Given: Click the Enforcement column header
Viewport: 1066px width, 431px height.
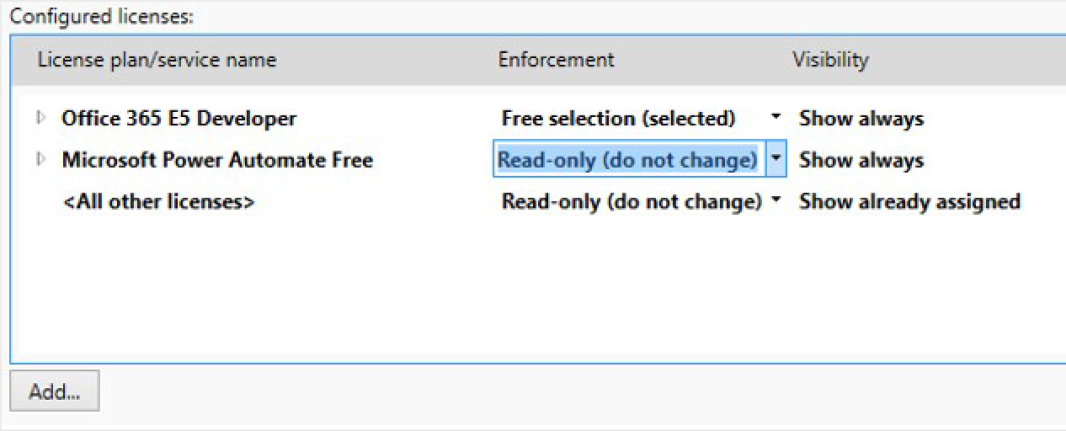Looking at the screenshot, I should [x=555, y=60].
